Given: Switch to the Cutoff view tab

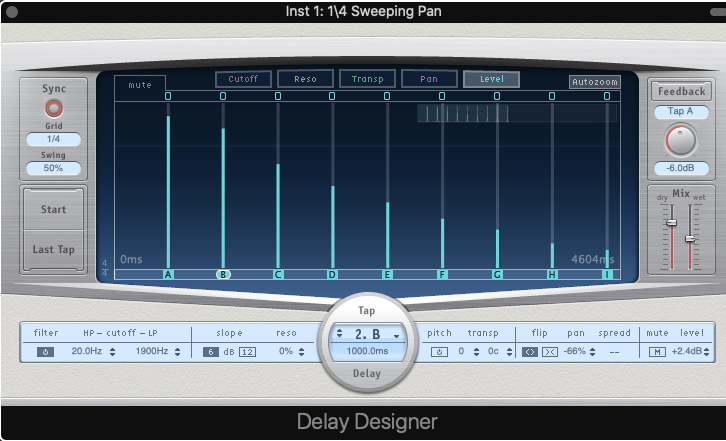Looking at the screenshot, I should point(243,79).
